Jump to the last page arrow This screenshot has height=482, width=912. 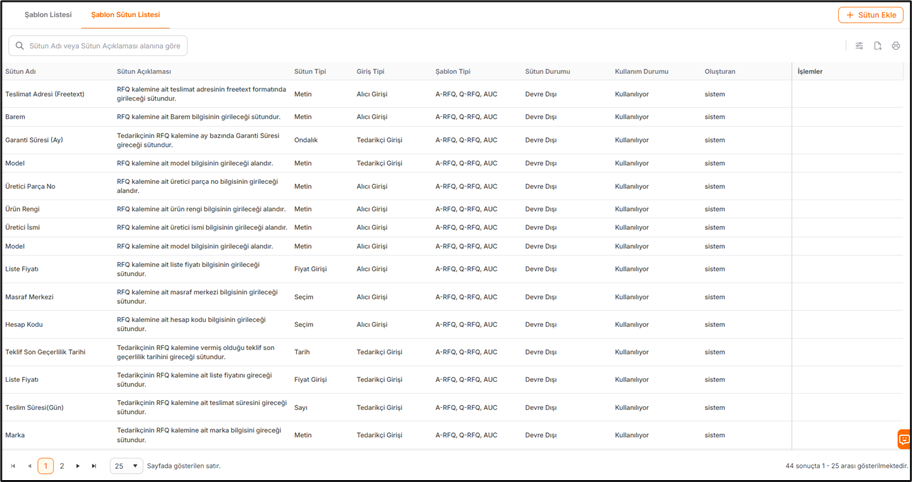[94, 466]
